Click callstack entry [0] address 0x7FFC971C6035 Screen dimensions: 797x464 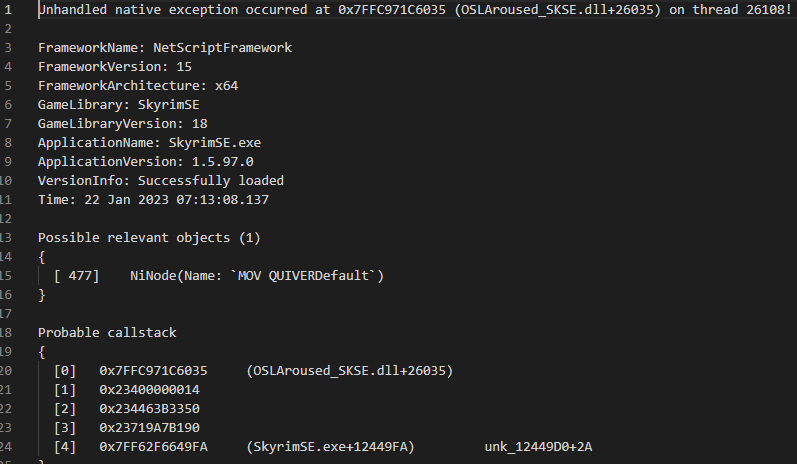coord(153,371)
